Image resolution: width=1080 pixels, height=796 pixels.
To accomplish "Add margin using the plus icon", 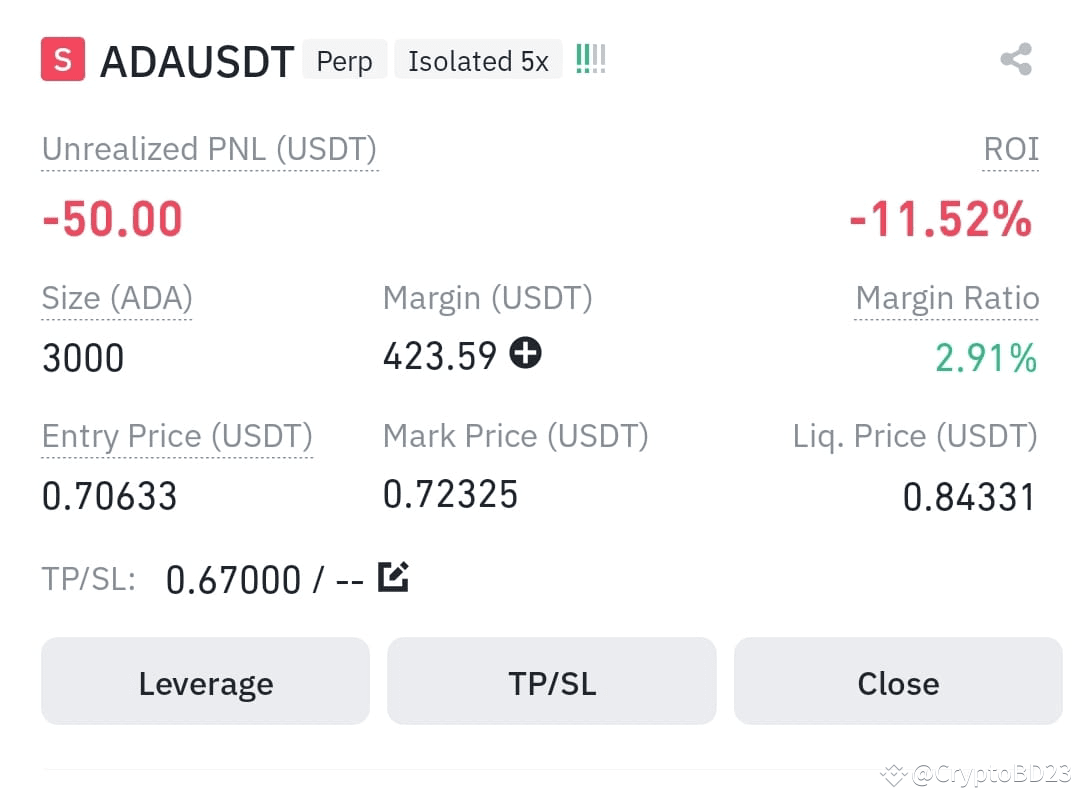I will click(526, 353).
